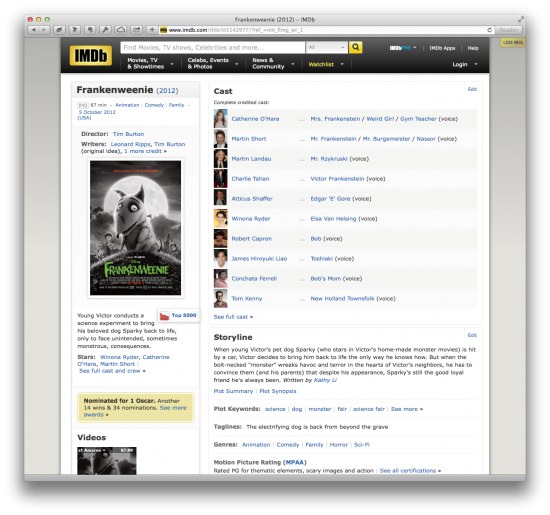
Task: Open Catherine O'Hara's headshot thumbnail
Action: click(221, 119)
